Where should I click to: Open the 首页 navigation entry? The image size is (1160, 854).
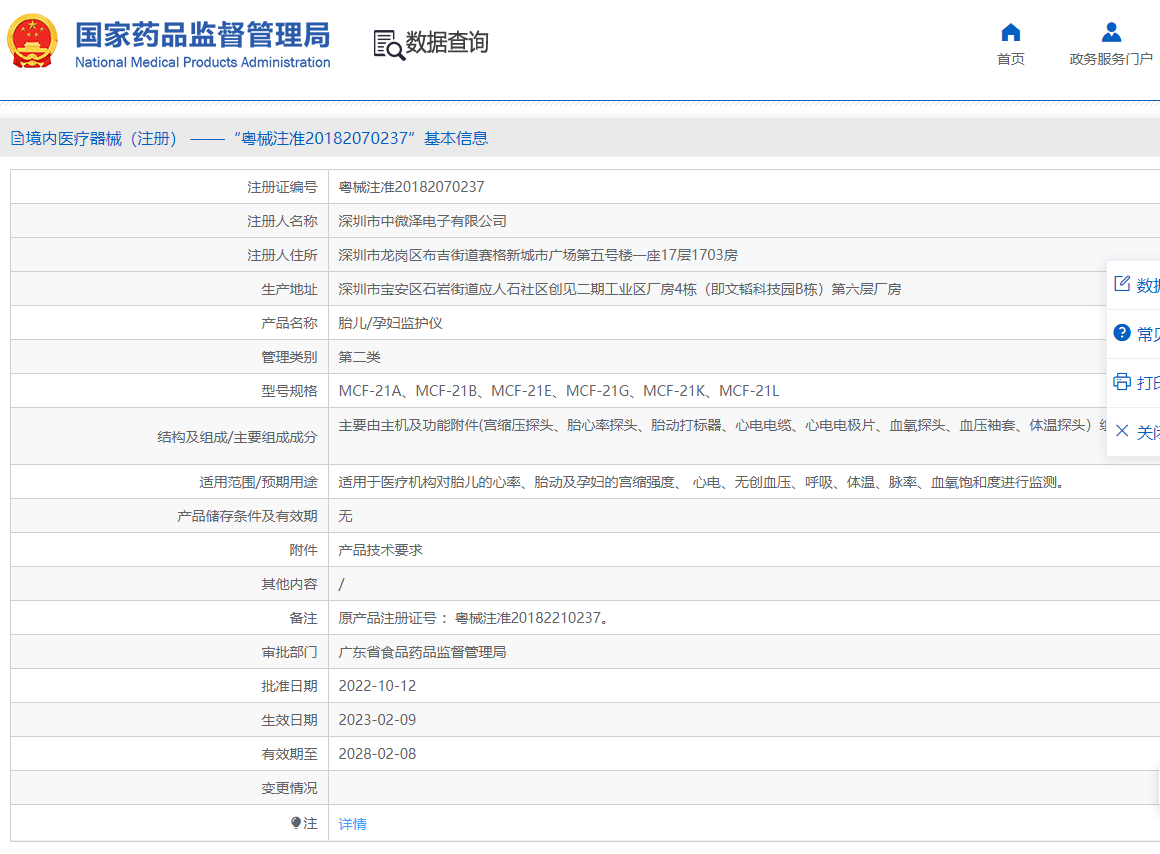pyautogui.click(x=1010, y=58)
